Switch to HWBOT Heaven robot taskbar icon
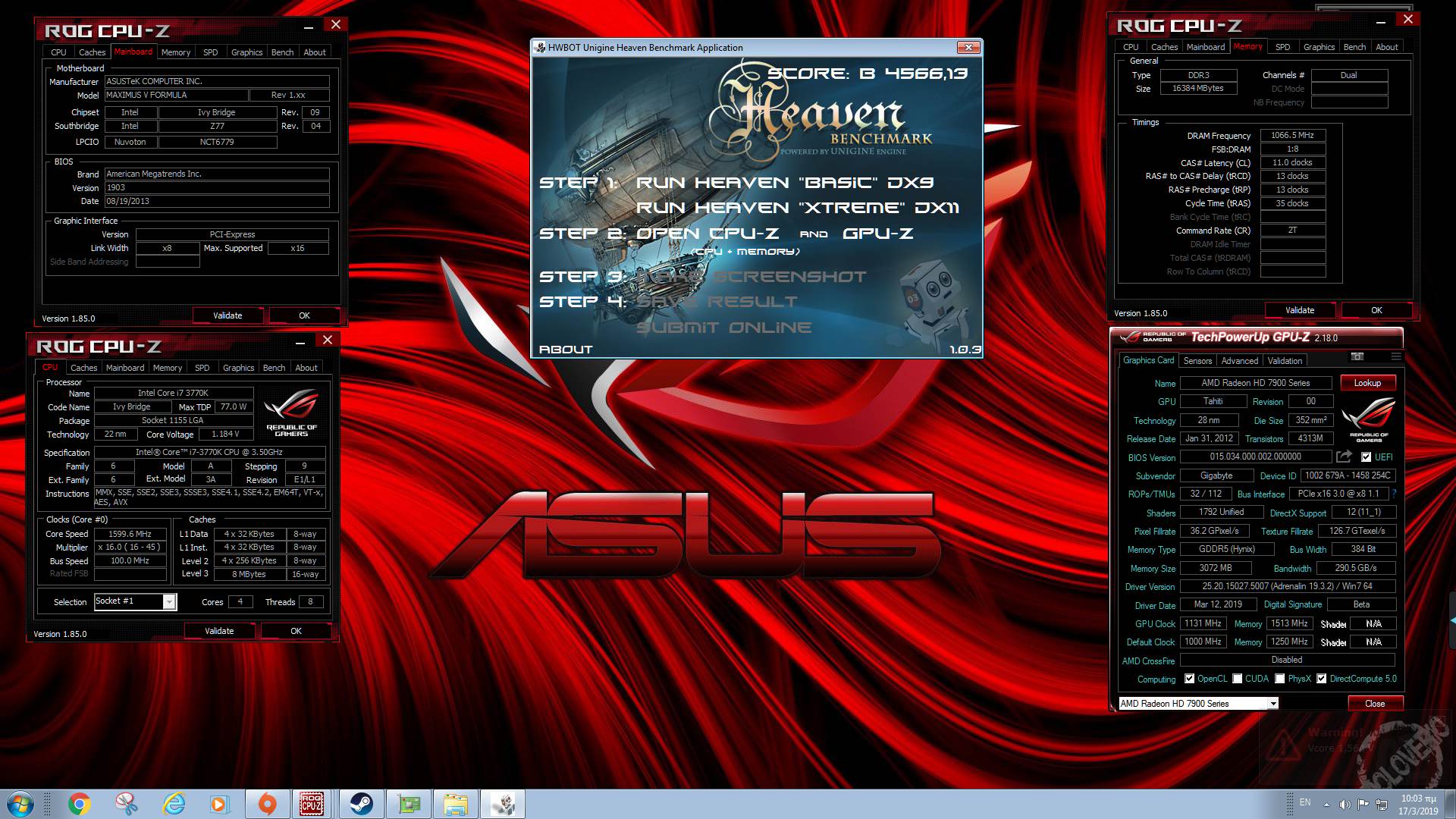 [x=503, y=804]
